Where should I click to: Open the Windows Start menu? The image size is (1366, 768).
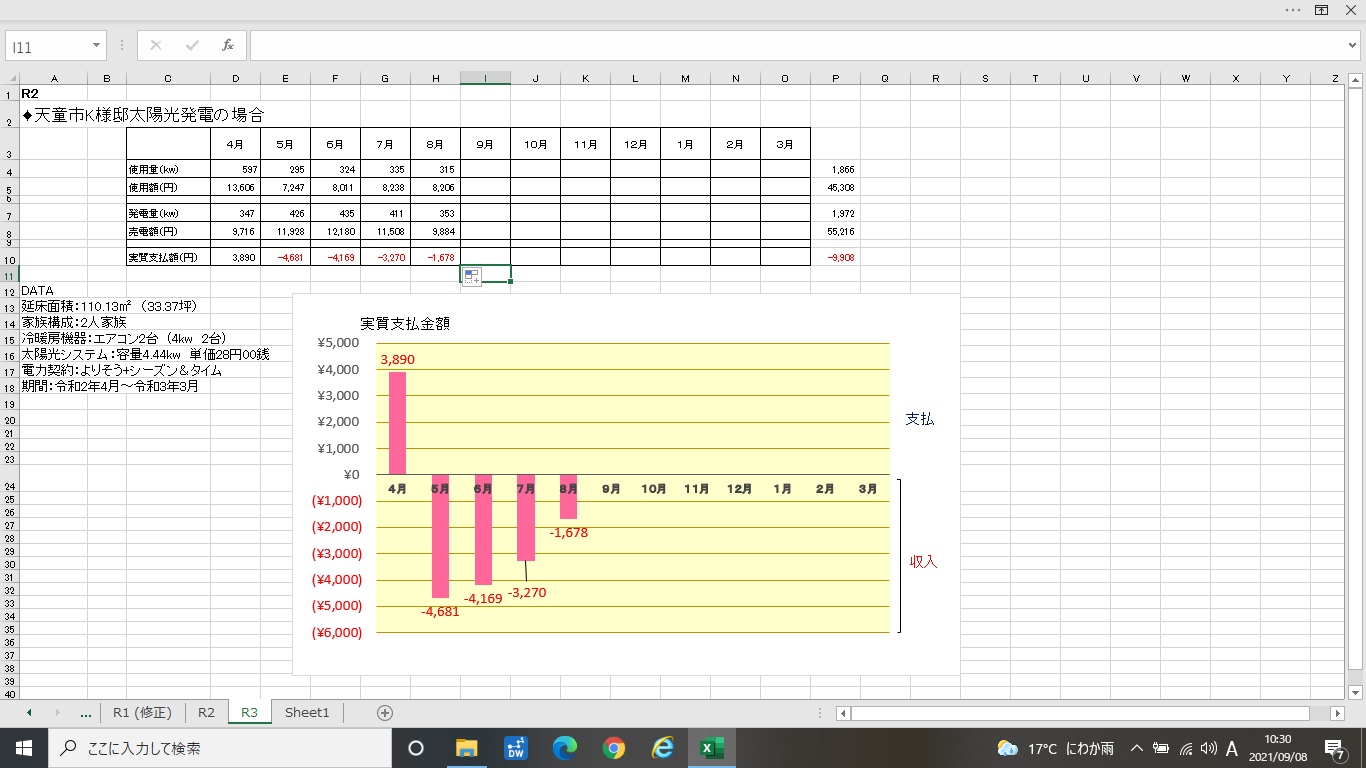point(23,748)
